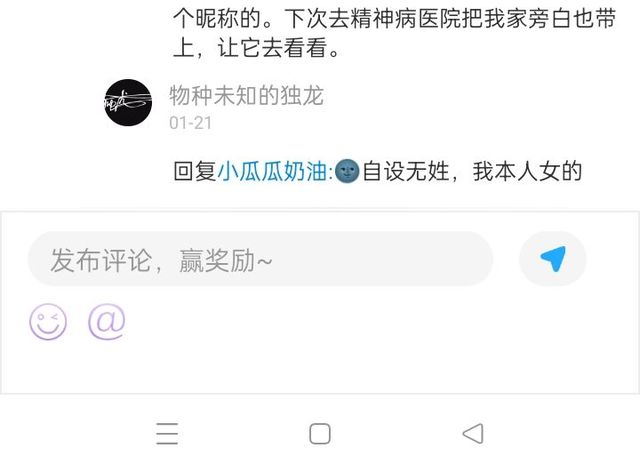Tap 赢奖励~ placeholder text in comment box
The height and width of the screenshot is (472, 640).
226,260
